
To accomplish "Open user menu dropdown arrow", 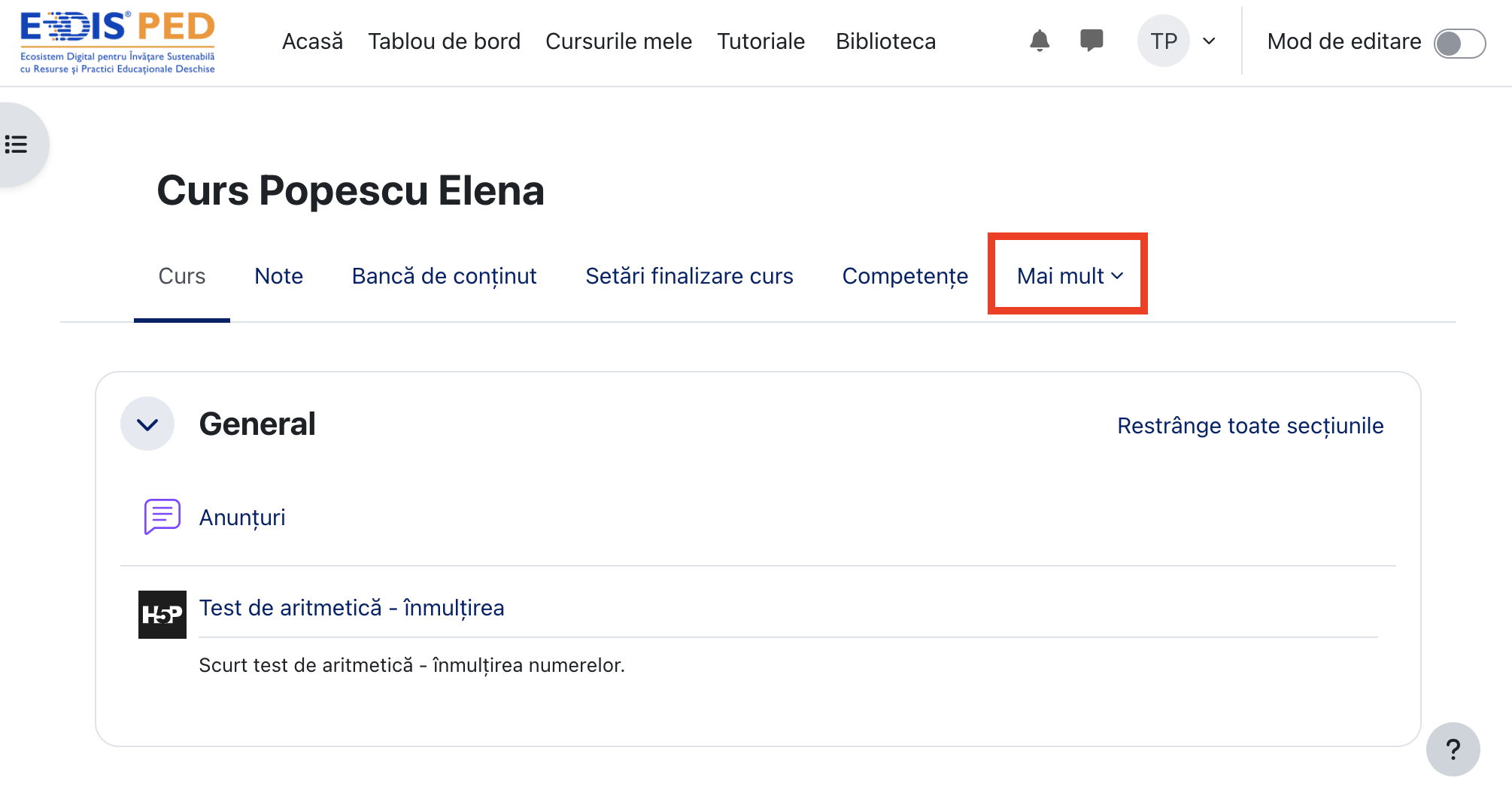I will [x=1210, y=41].
